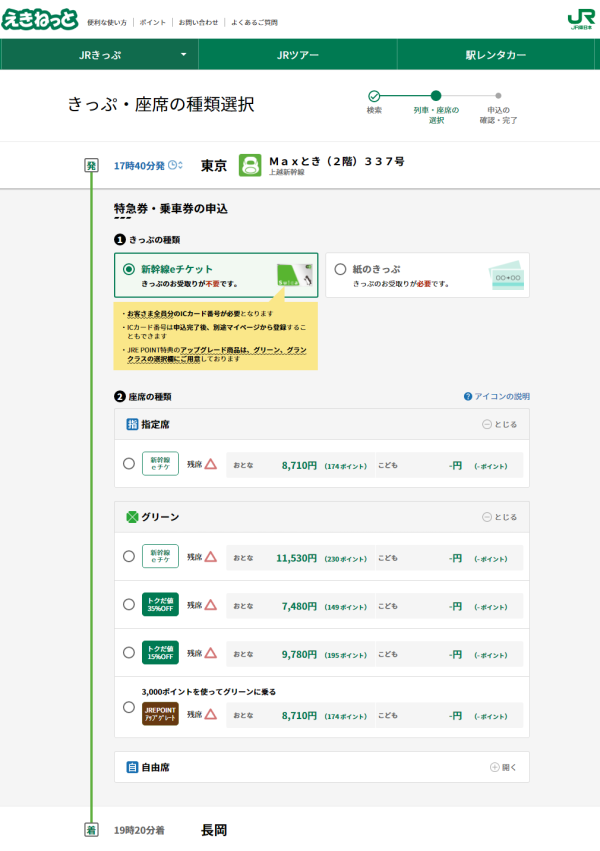
Task: Open the ポイント header link
Action: coord(152,22)
